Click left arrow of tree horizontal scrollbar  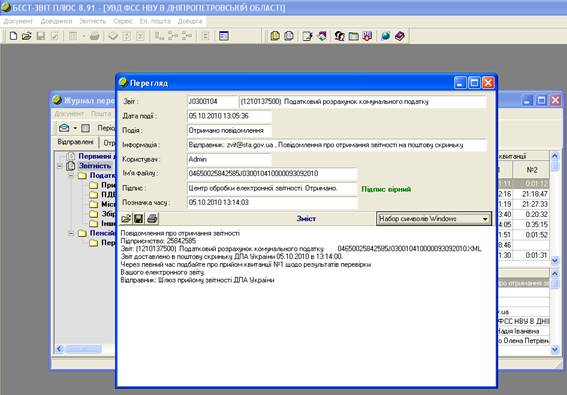click(60, 349)
